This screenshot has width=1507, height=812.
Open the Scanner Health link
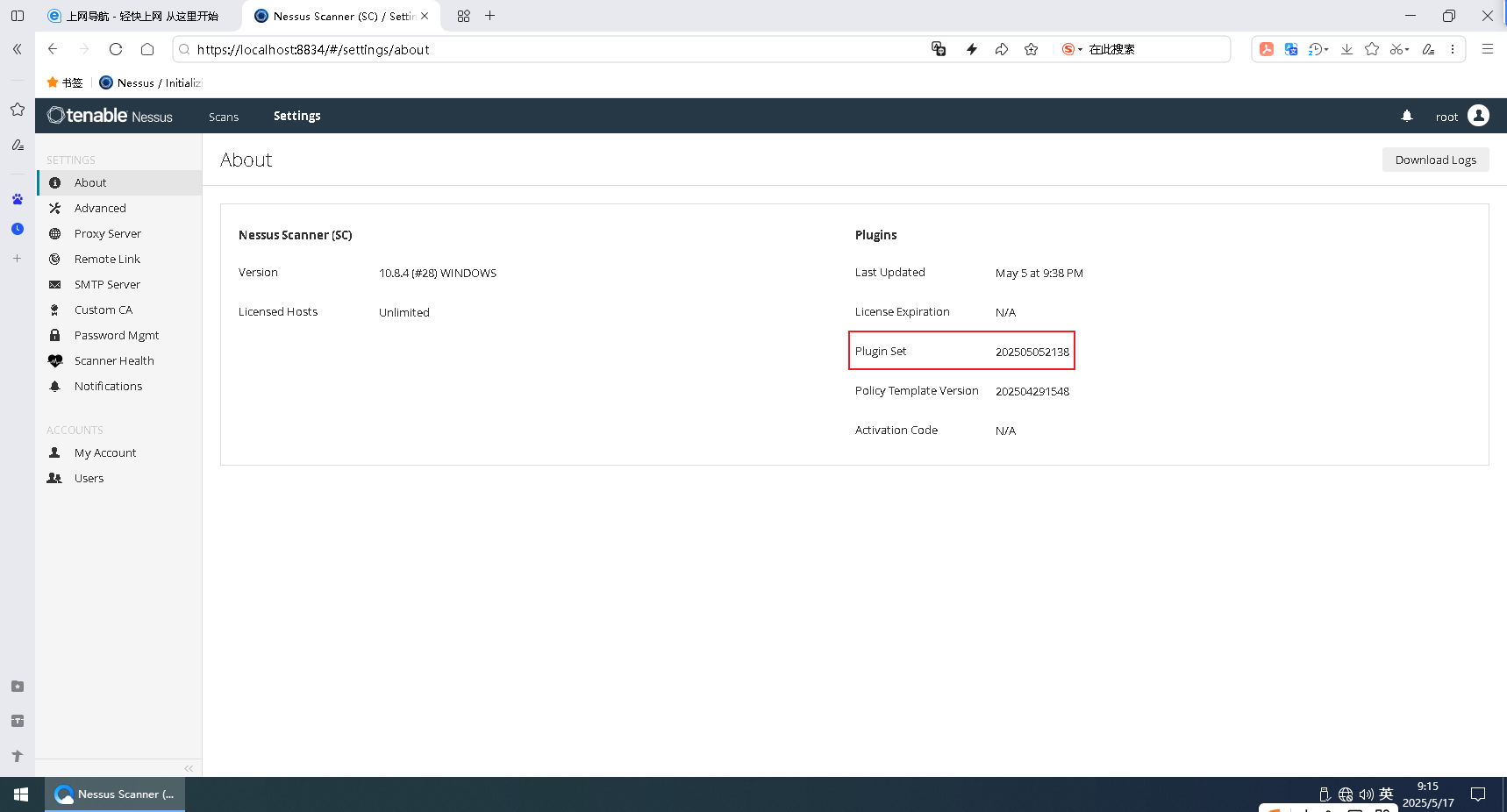coord(114,361)
